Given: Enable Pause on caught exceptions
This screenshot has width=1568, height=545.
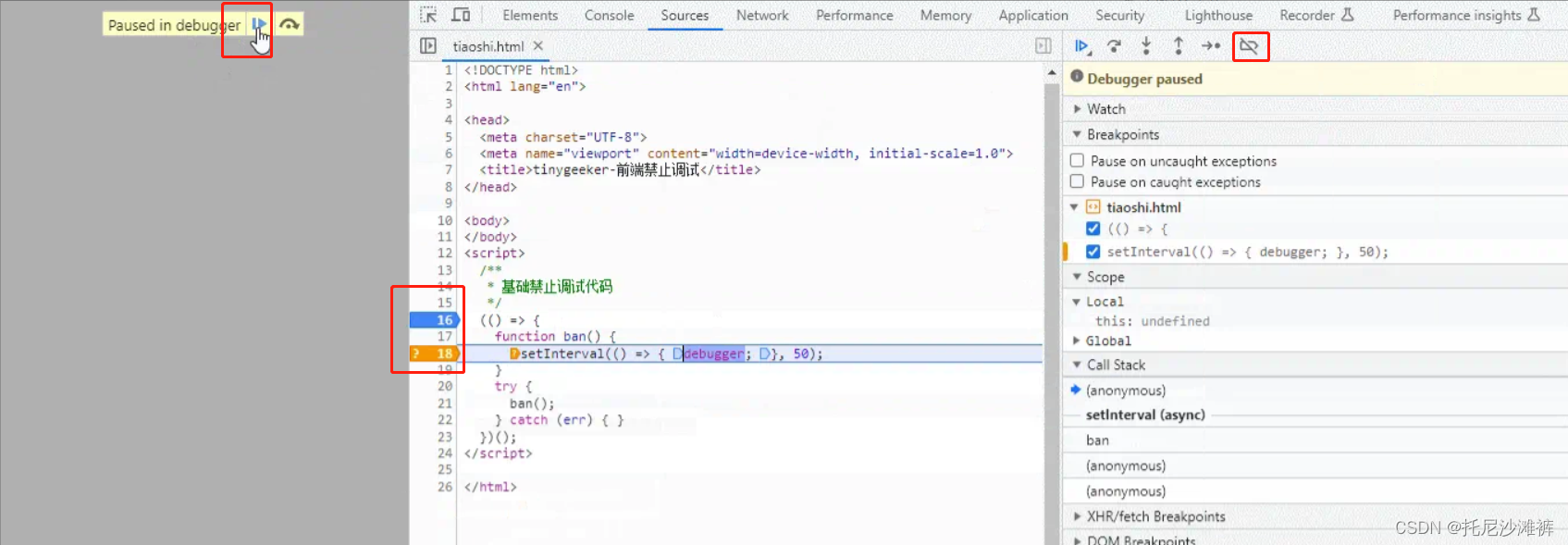Looking at the screenshot, I should [x=1077, y=181].
